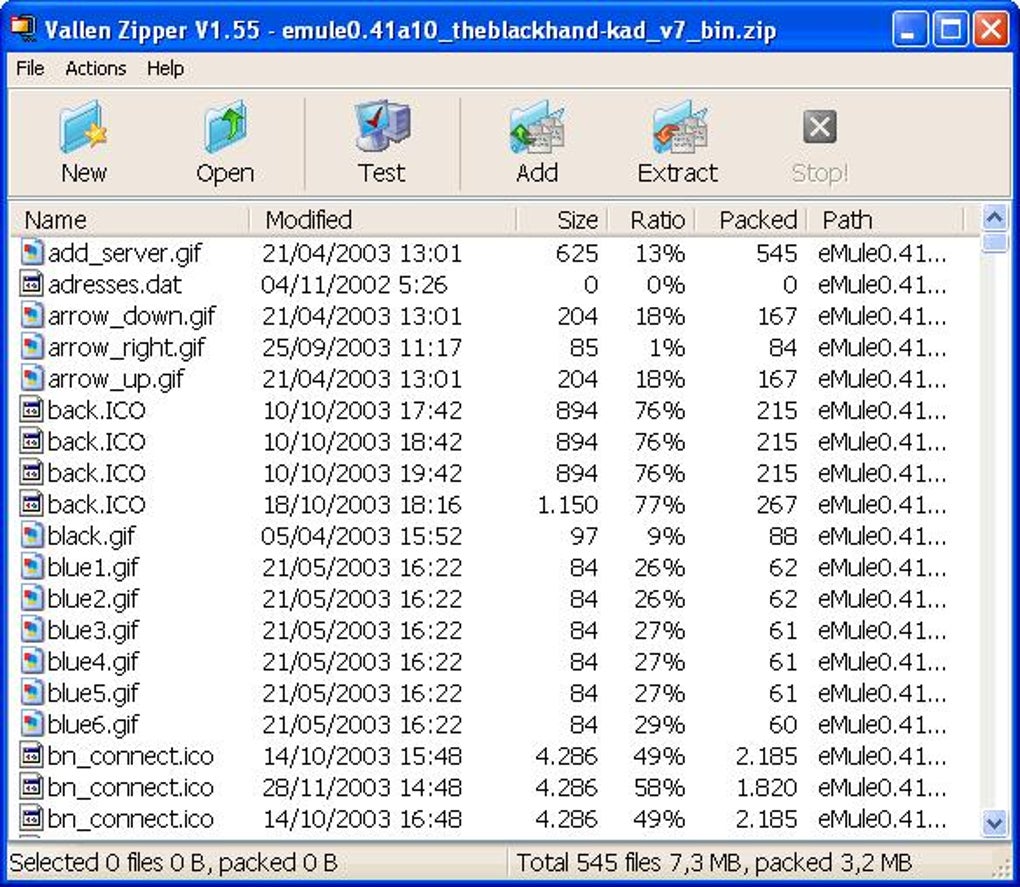Click the file icon of blue2.gif
Viewport: 1020px width, 887px height.
click(x=32, y=598)
